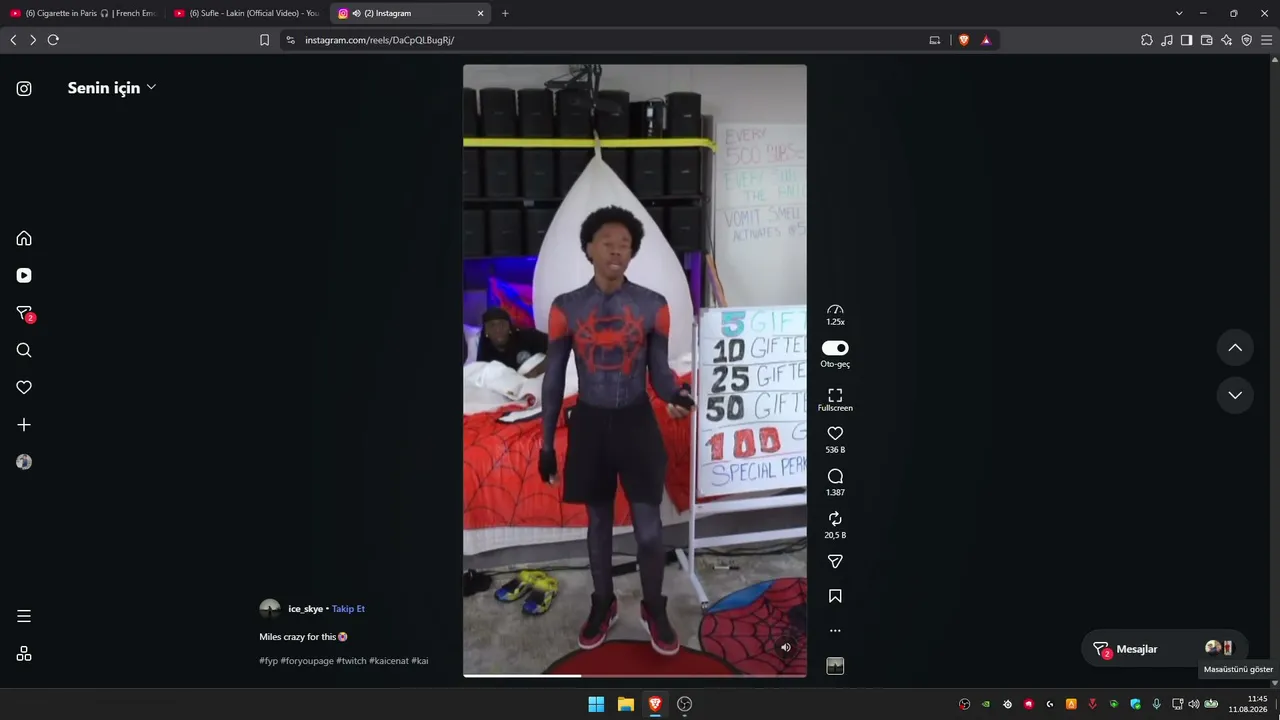Viewport: 1280px width, 720px height.
Task: Follow ice_skye with 'Takip Et'
Action: [x=348, y=609]
